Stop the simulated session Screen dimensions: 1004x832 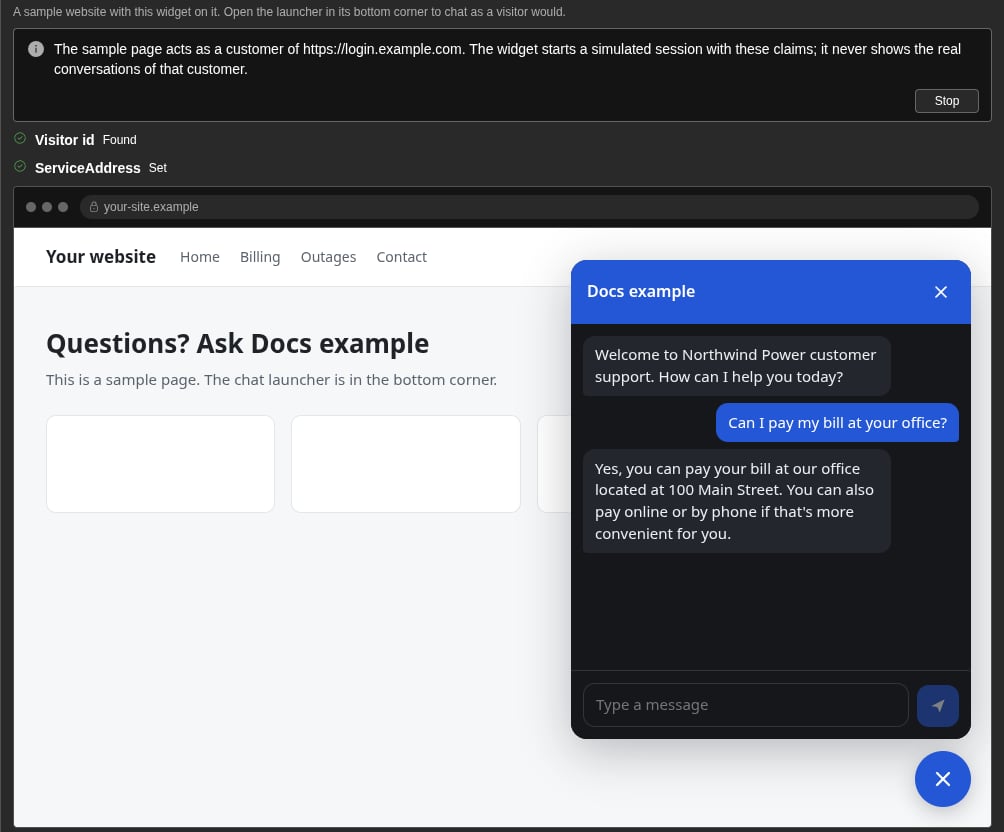click(946, 101)
